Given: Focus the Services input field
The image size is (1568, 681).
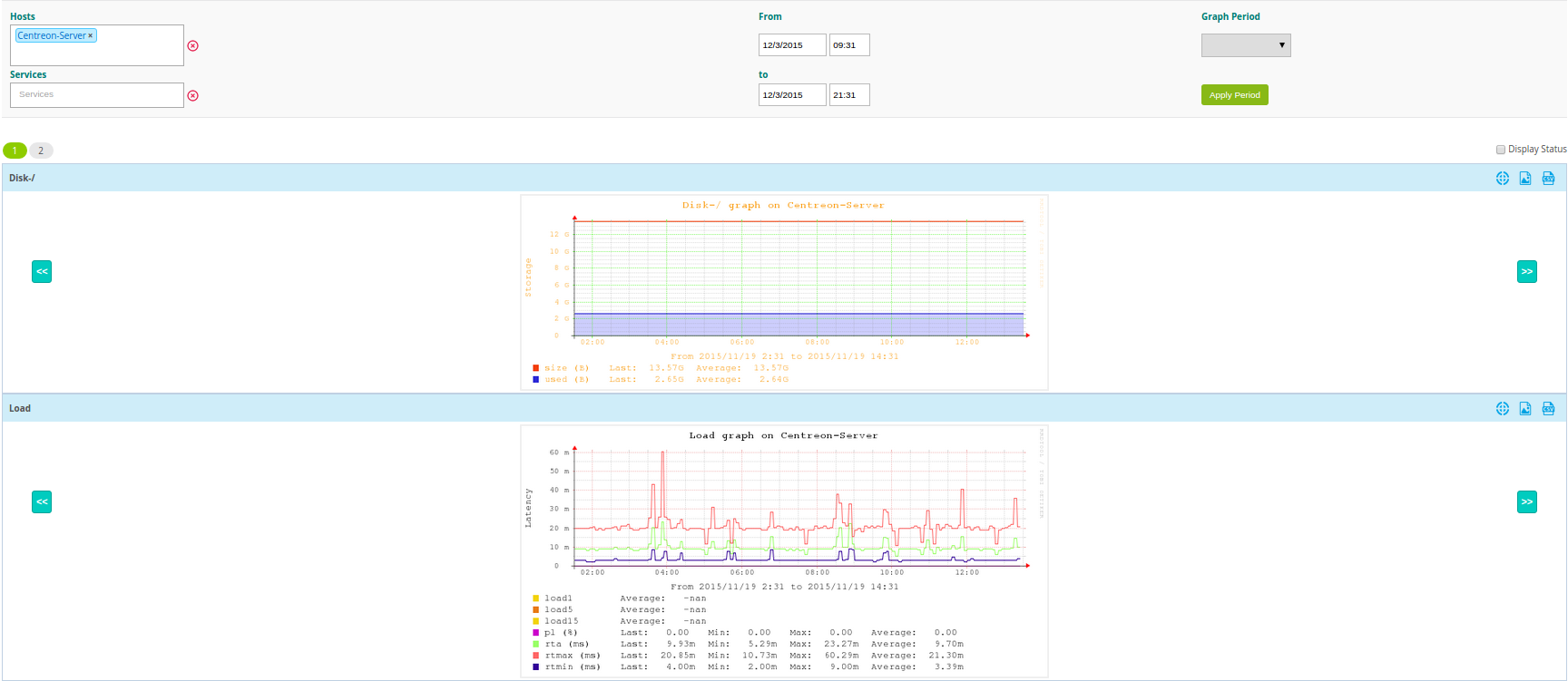Looking at the screenshot, I should (x=97, y=95).
